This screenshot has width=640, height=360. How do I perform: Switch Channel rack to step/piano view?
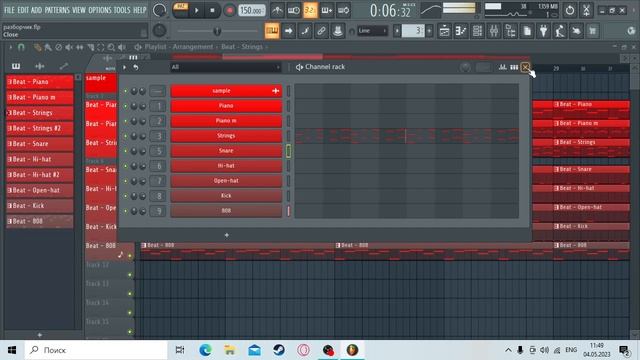coord(514,67)
